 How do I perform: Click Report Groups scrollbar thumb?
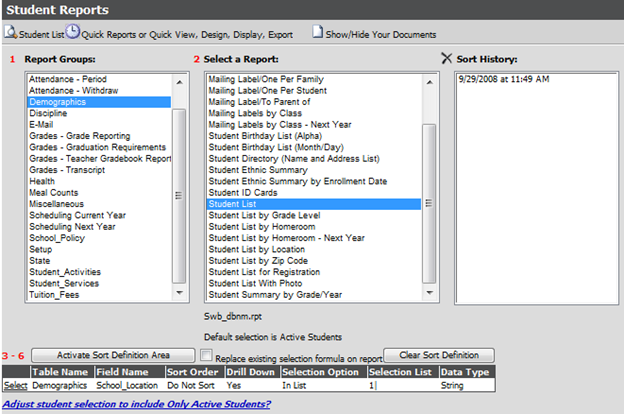coord(179,196)
